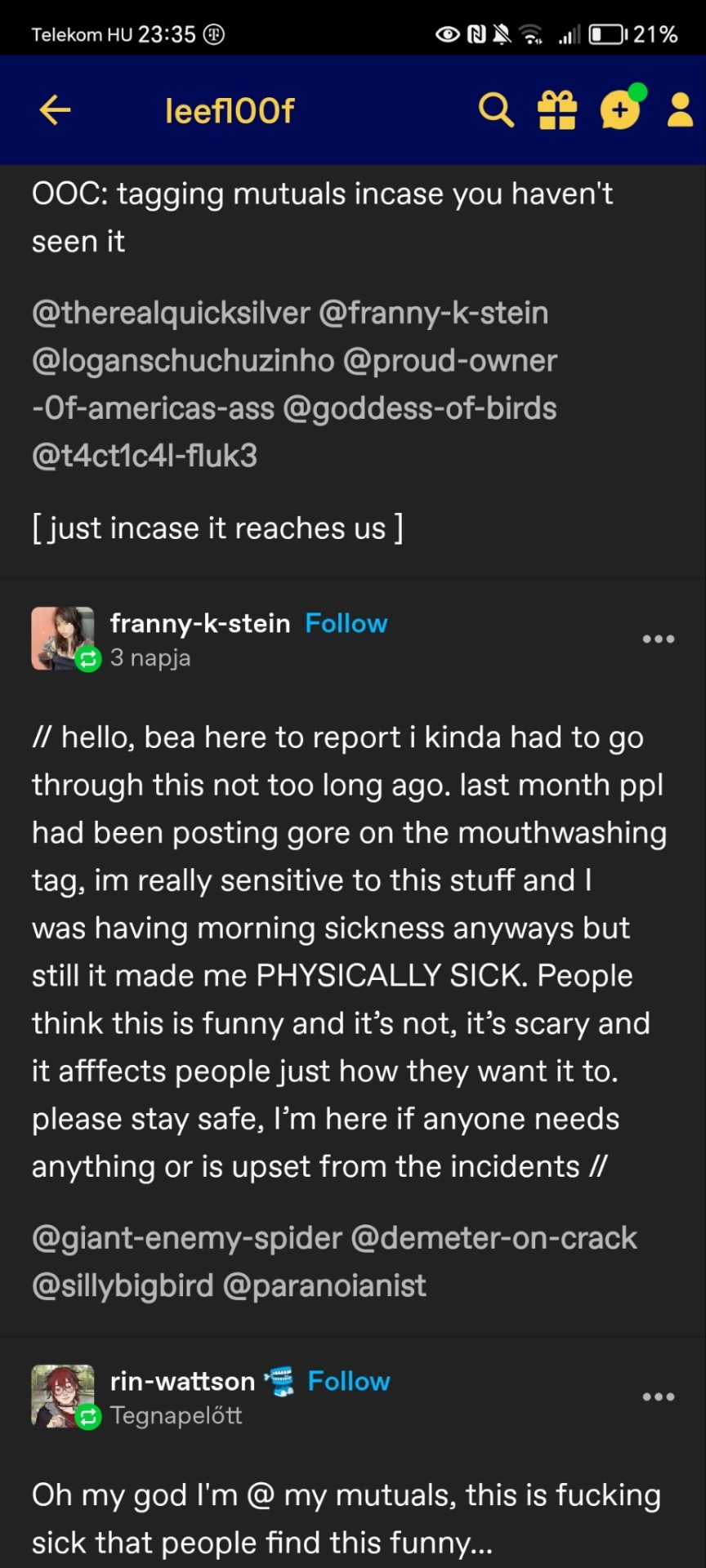Open search with the magnifier icon
706x1568 pixels.
495,110
